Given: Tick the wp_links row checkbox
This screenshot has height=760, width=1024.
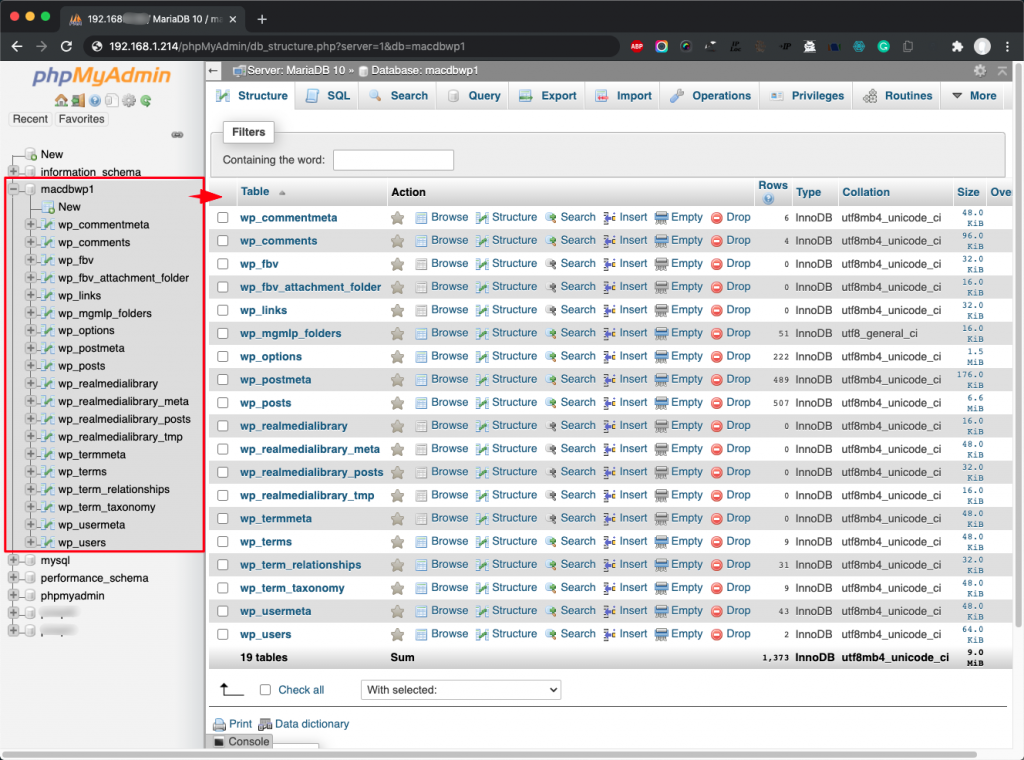Looking at the screenshot, I should [223, 310].
